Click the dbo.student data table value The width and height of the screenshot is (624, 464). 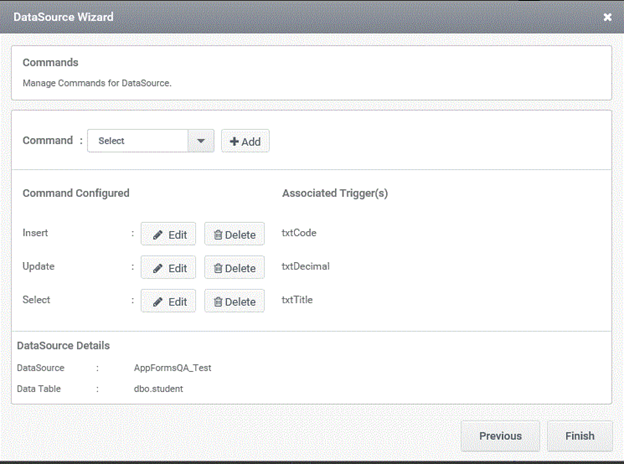click(158, 389)
